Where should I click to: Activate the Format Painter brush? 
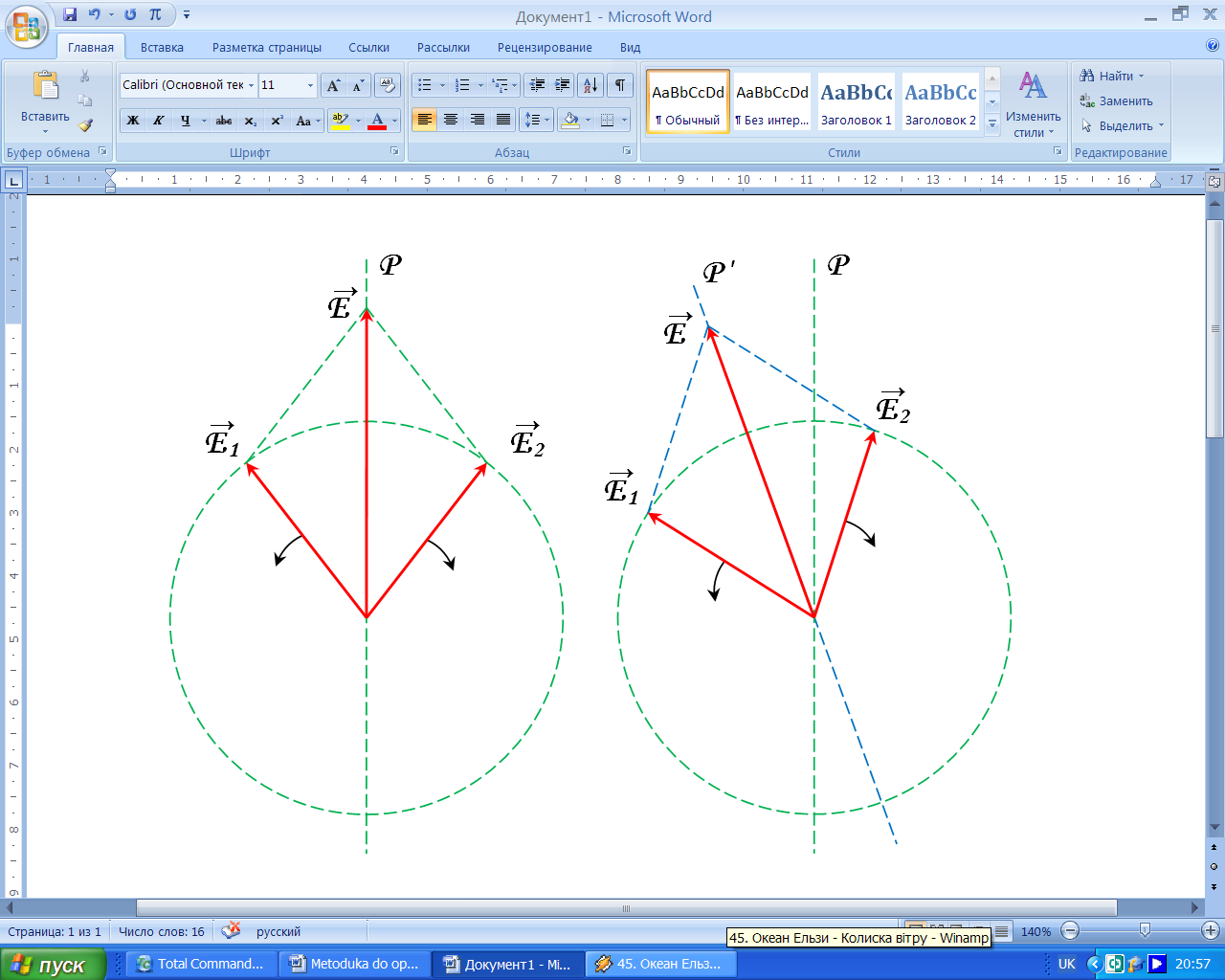point(84,125)
